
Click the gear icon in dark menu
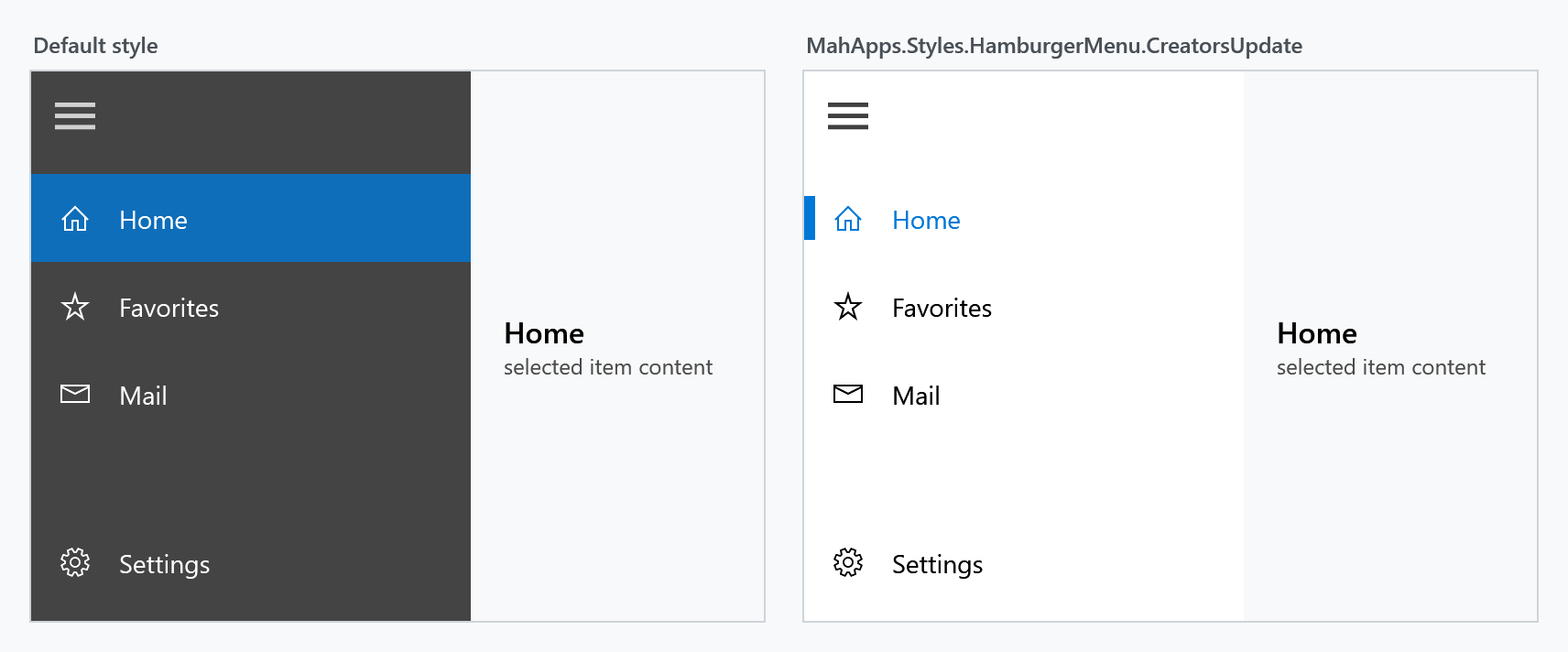point(75,562)
